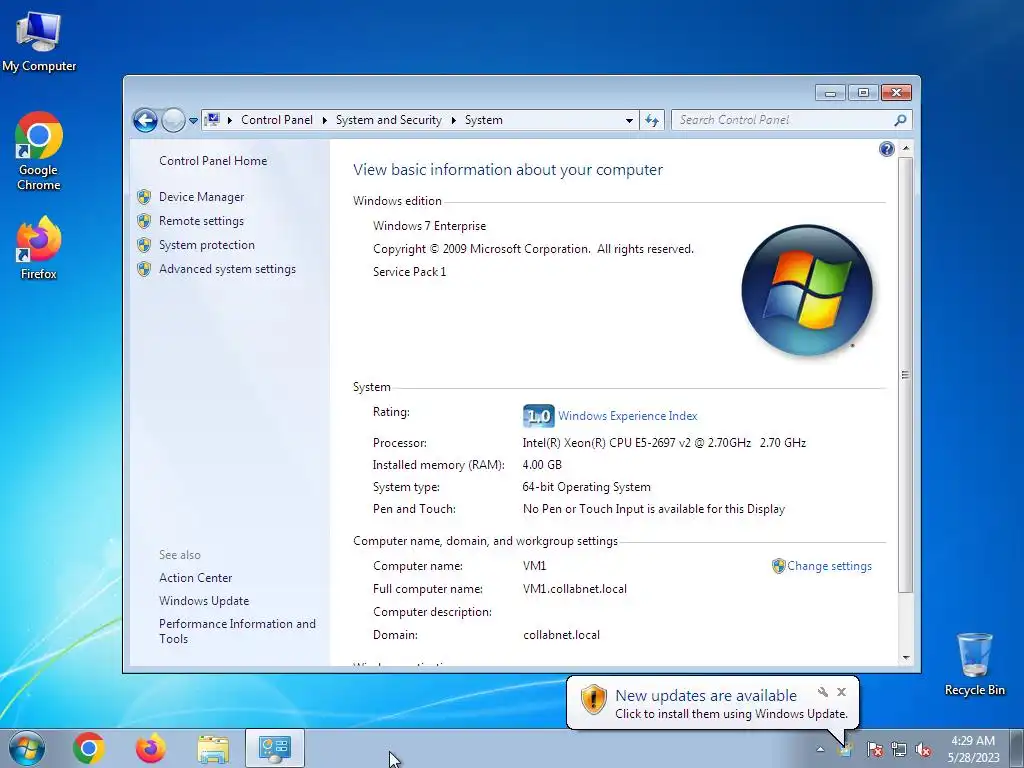The height and width of the screenshot is (768, 1024).
Task: Open the Recycle Bin desktop icon
Action: (x=974, y=665)
